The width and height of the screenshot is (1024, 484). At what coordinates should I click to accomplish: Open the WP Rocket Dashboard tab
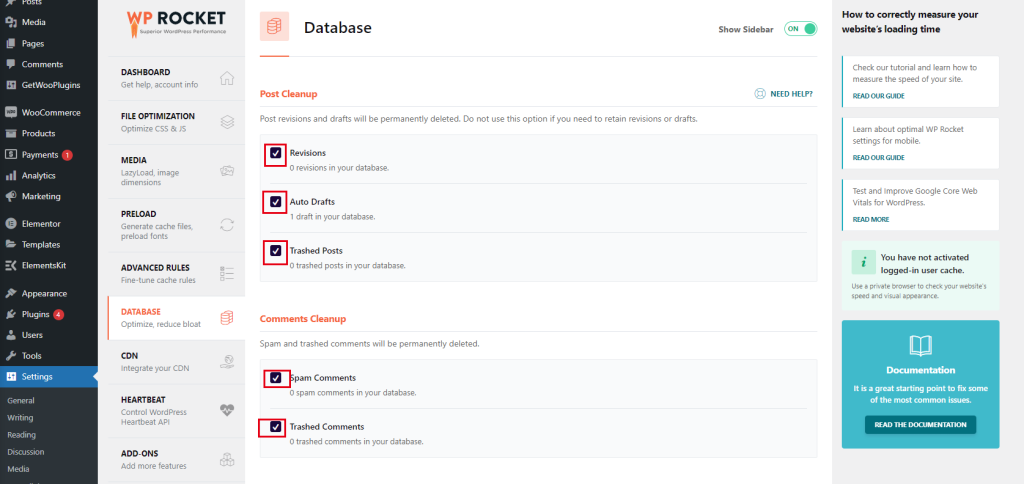(176, 78)
